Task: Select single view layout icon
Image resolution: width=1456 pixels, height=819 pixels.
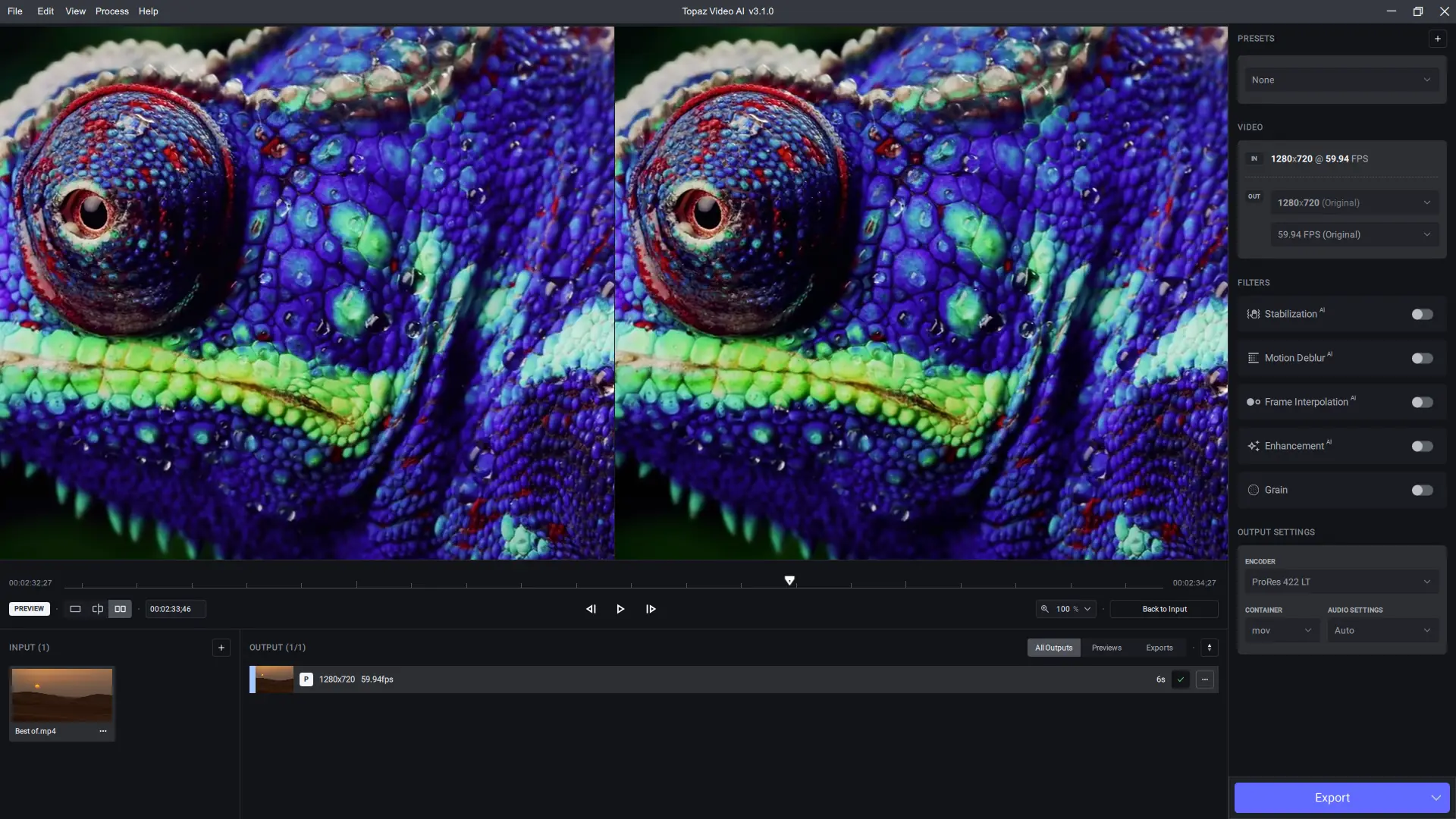Action: point(75,609)
